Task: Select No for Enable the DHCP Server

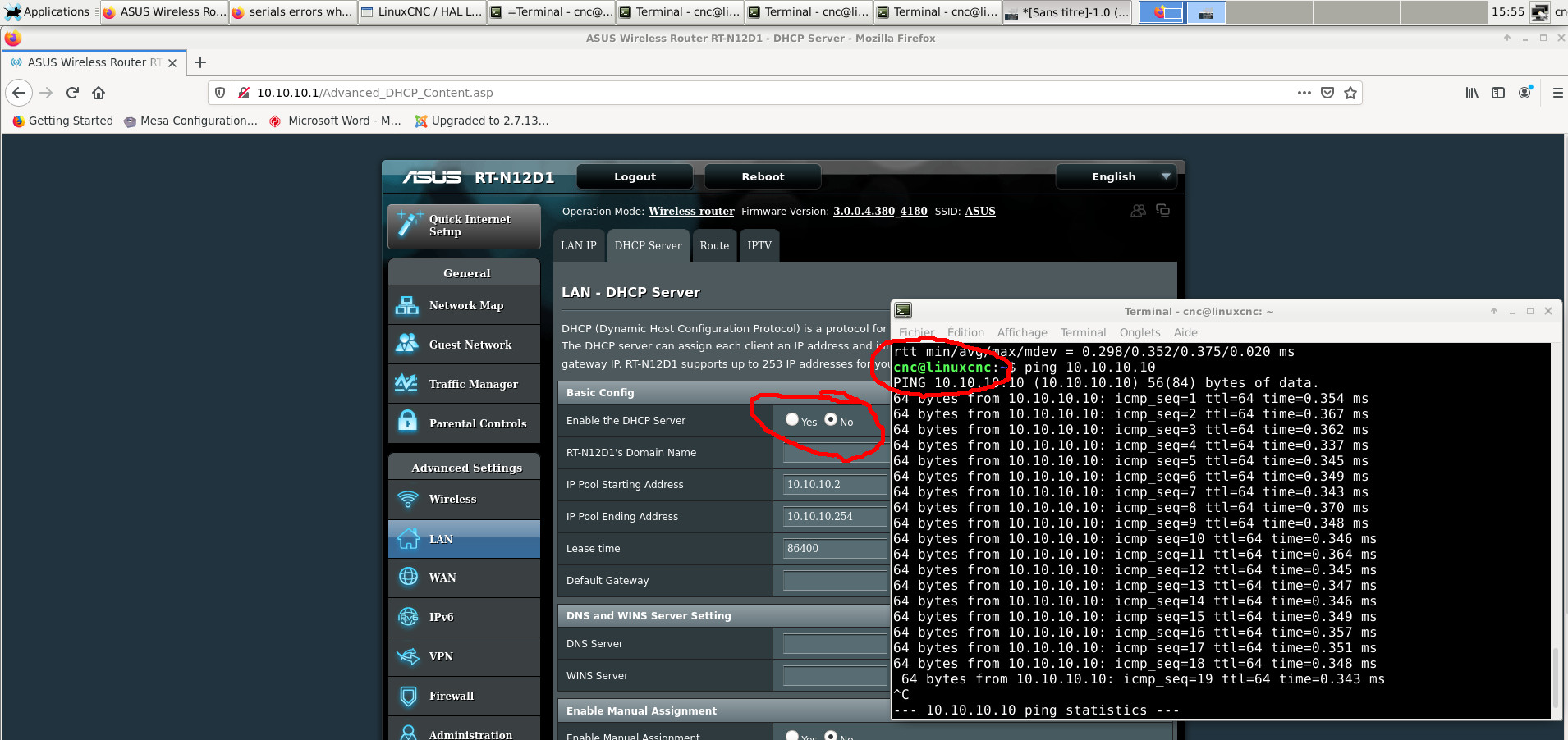Action: pos(831,420)
